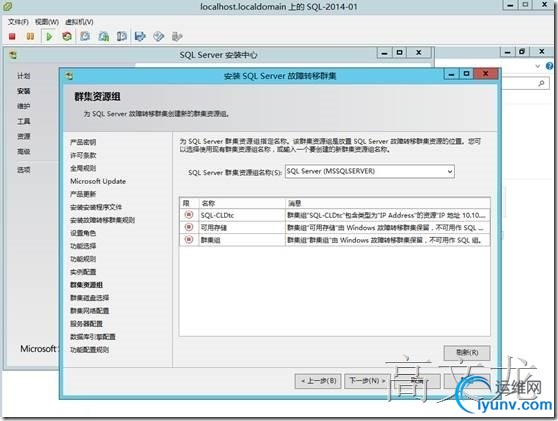Click the 功能配置规则 wizard step
Screen dimensions: 558x421
[89, 349]
